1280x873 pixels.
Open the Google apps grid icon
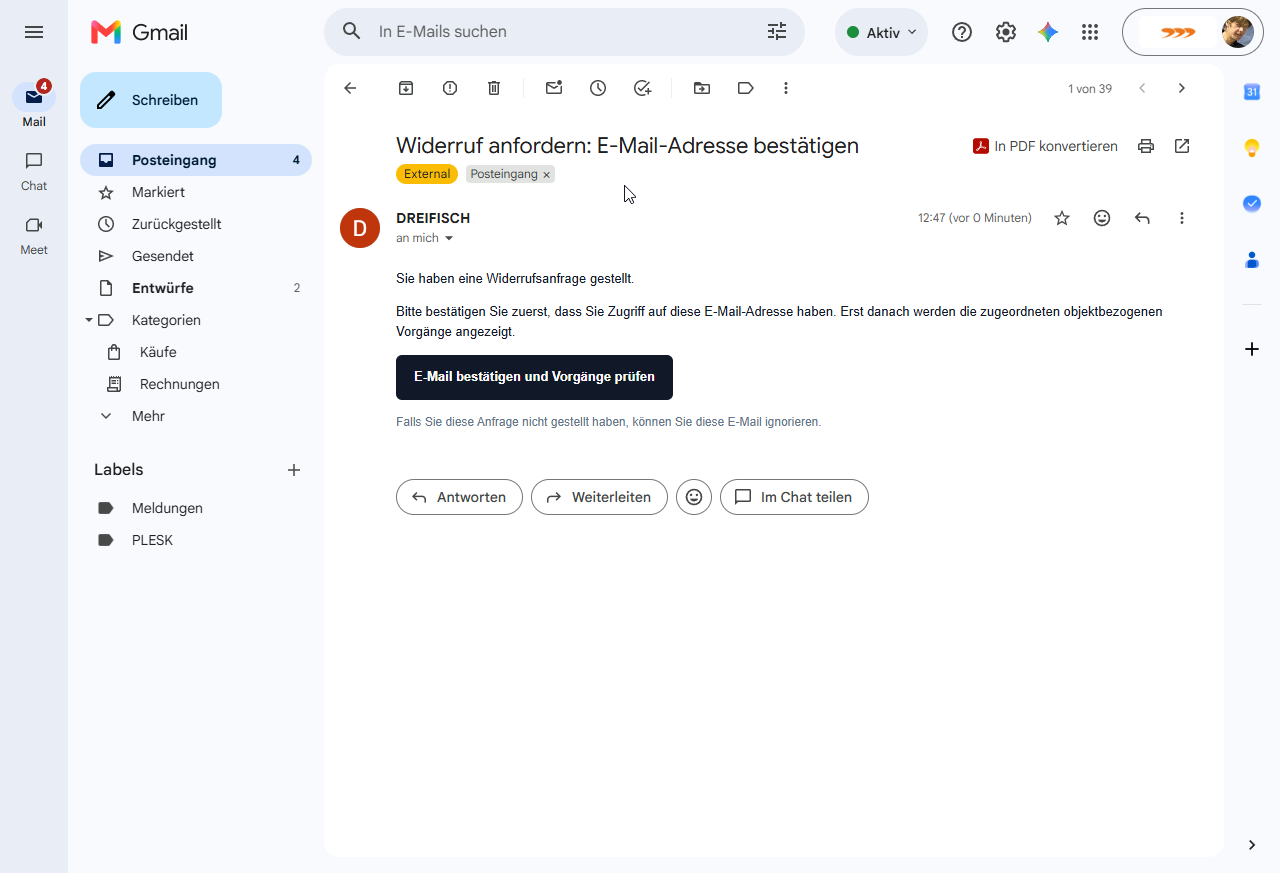click(1090, 32)
